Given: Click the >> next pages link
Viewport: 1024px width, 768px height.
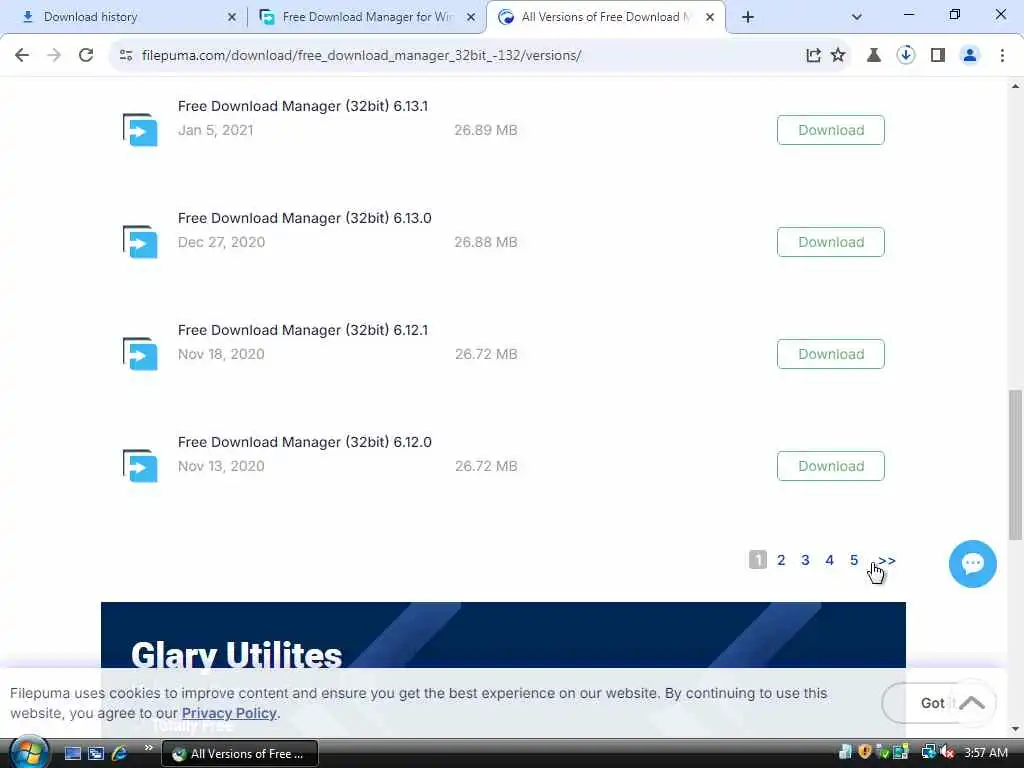Looking at the screenshot, I should pyautogui.click(x=887, y=560).
